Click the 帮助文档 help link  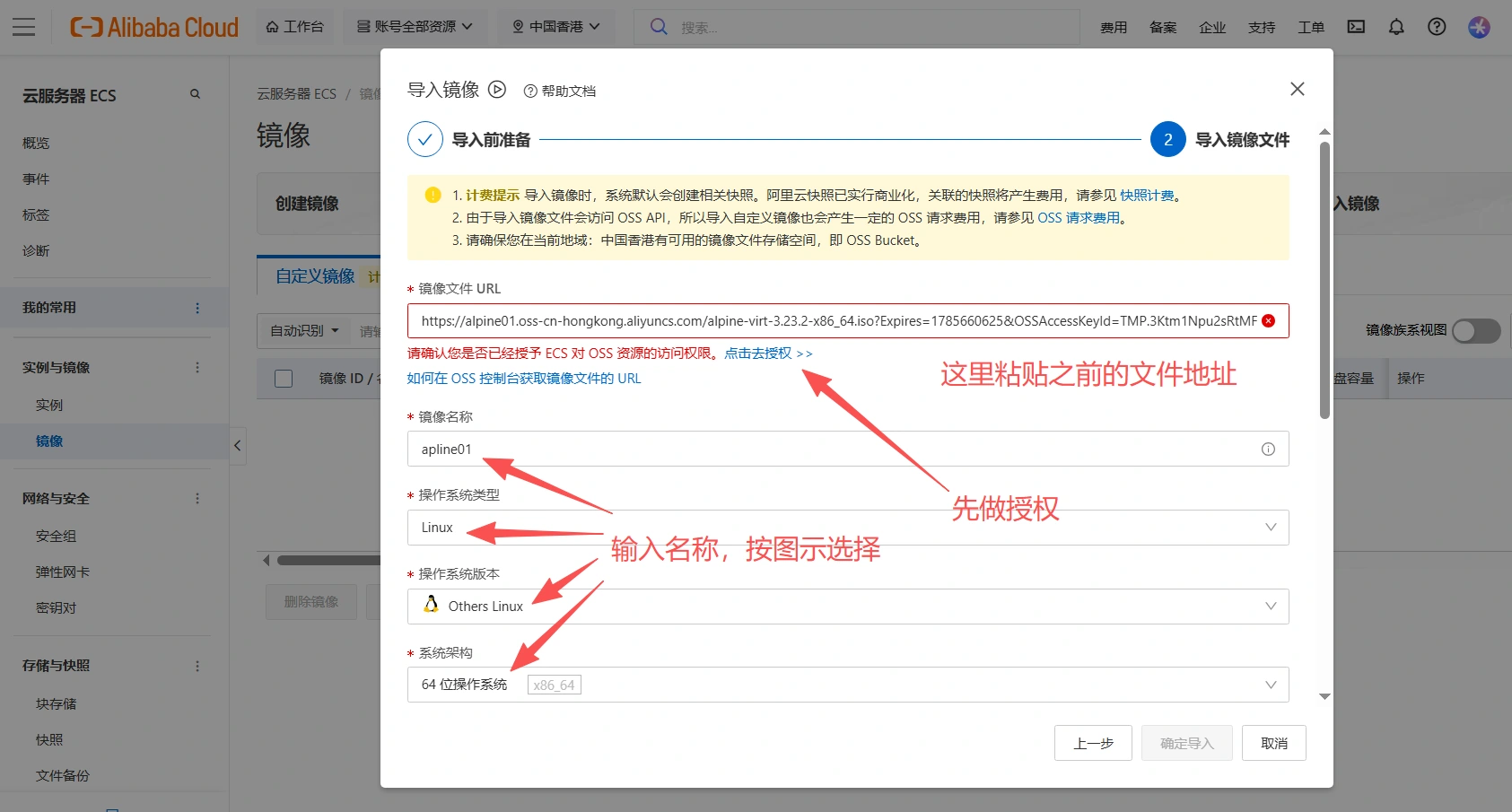(x=560, y=91)
